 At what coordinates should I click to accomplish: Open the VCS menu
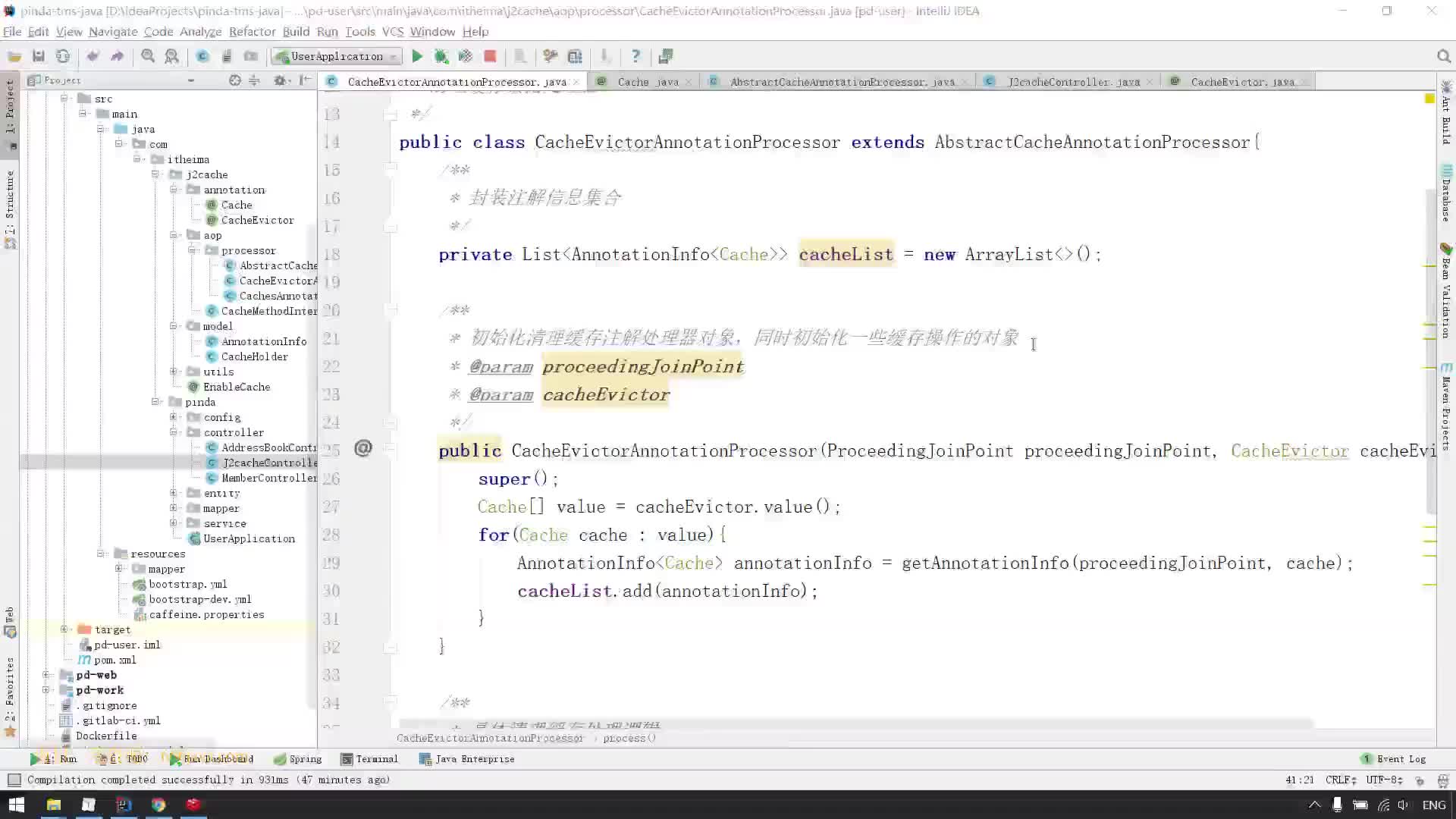393,32
